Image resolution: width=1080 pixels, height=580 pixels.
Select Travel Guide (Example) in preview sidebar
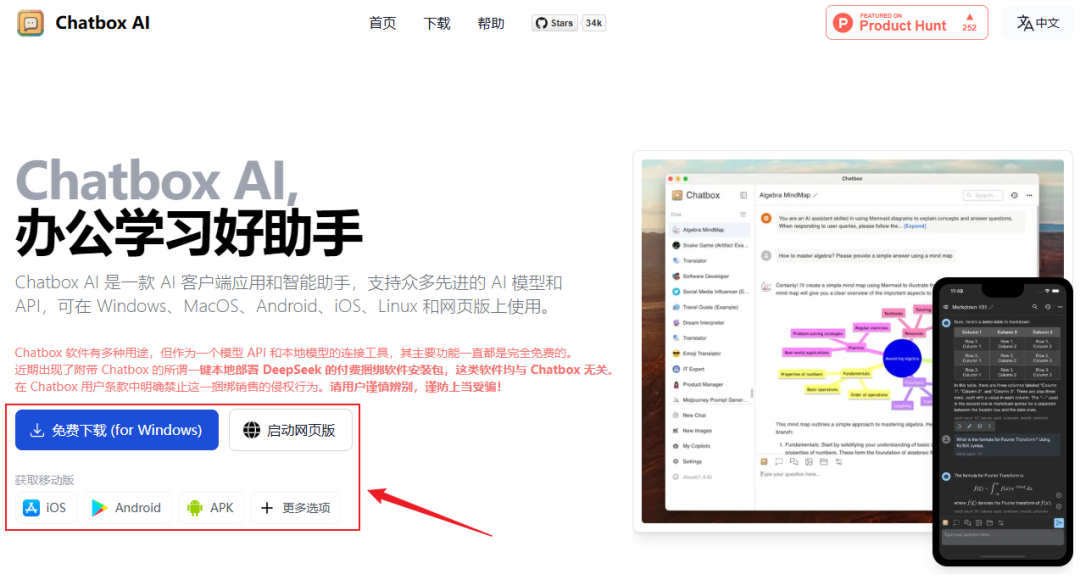tap(709, 307)
